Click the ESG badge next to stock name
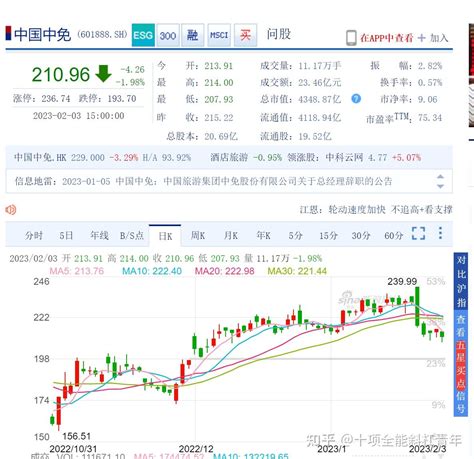 click(x=143, y=35)
